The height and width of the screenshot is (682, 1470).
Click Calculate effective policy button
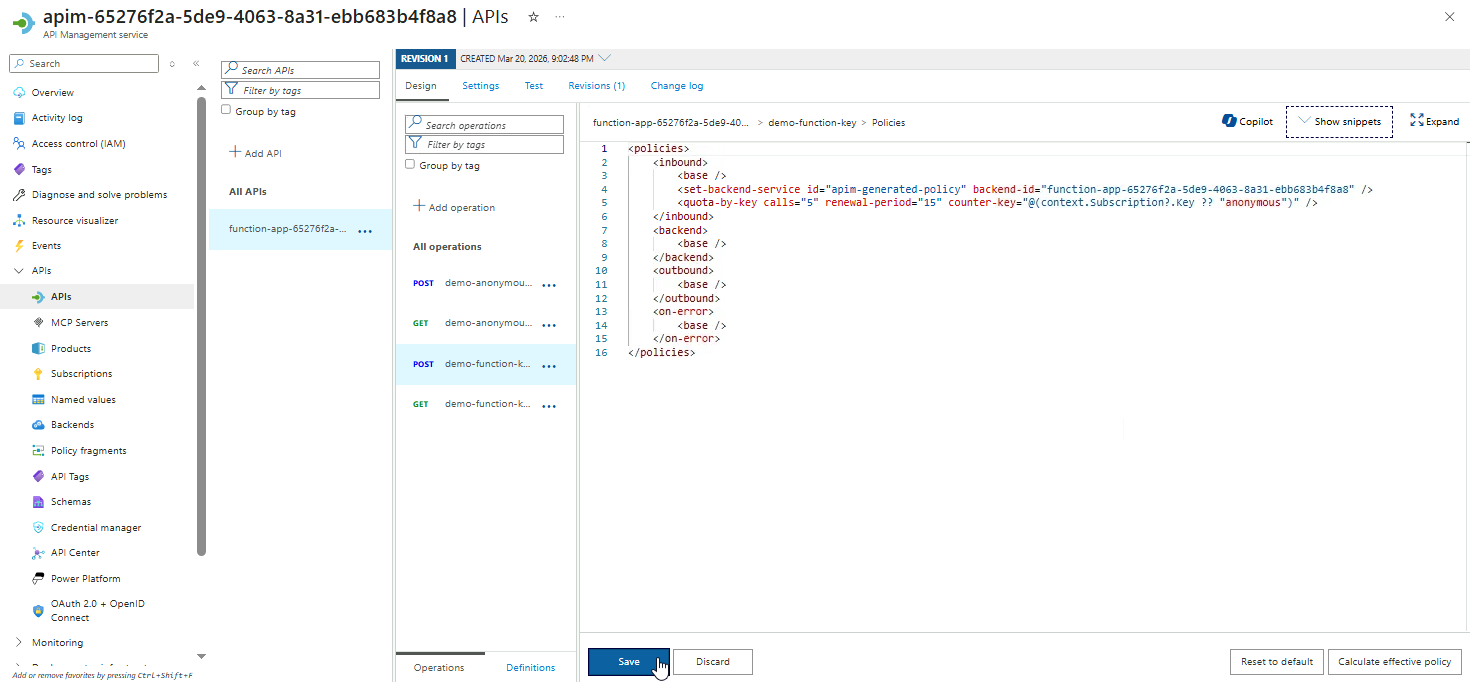pyautogui.click(x=1394, y=662)
